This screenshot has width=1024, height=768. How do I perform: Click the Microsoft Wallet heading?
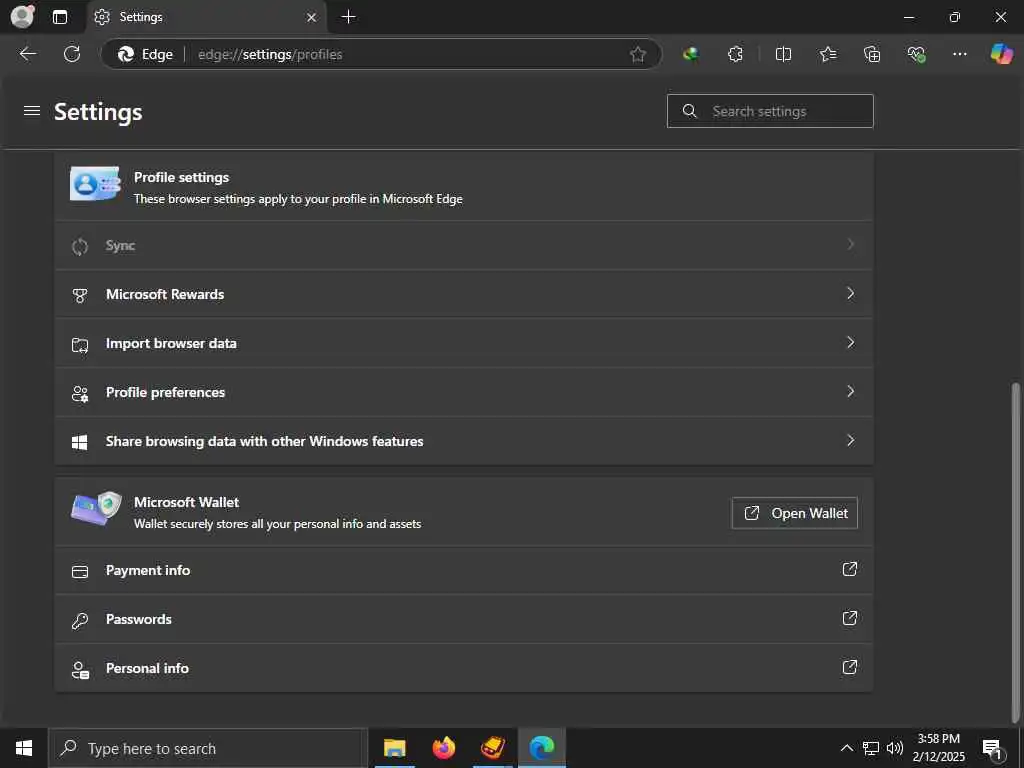(186, 502)
